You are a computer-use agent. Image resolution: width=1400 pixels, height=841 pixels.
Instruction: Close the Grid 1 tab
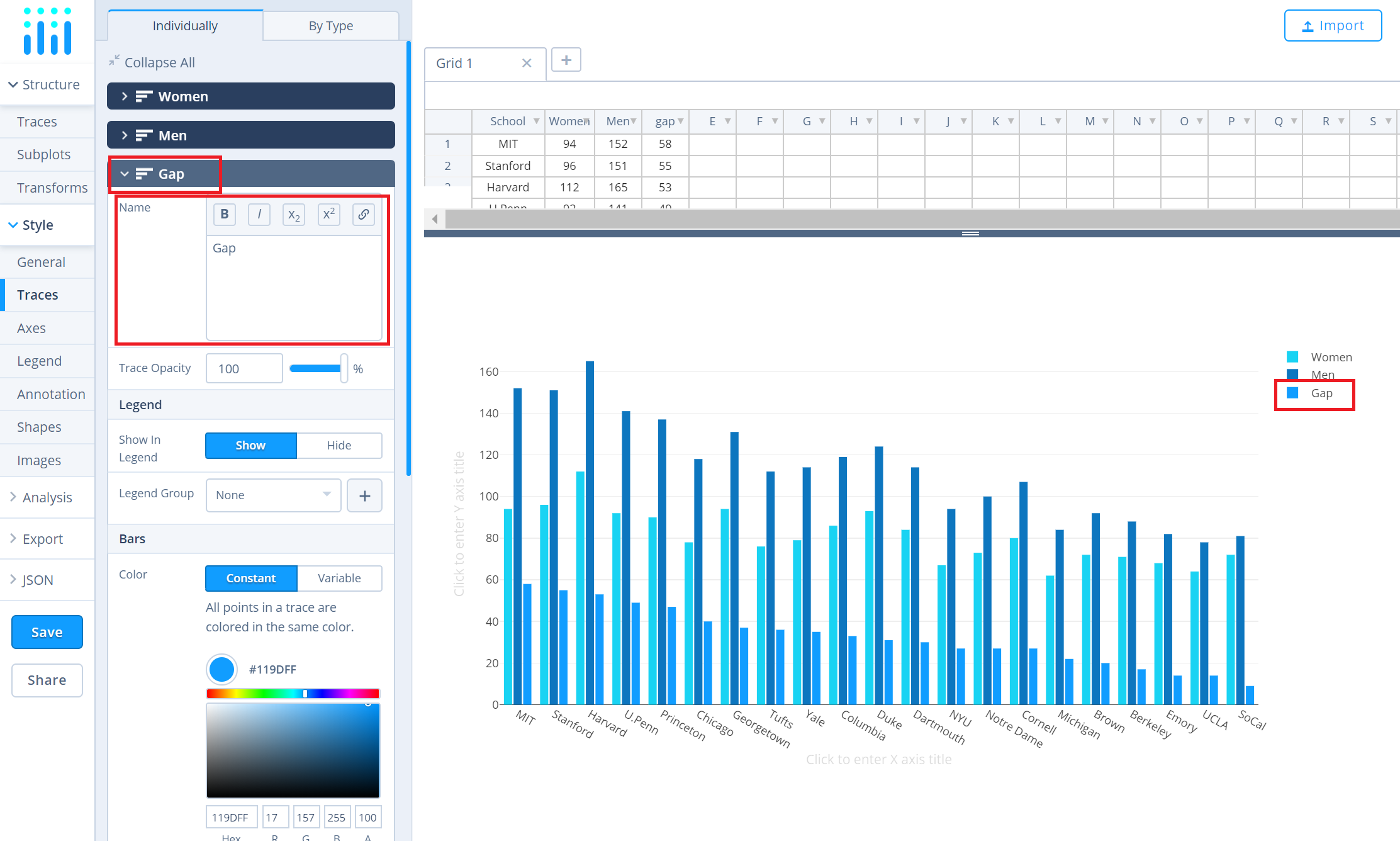[x=527, y=63]
